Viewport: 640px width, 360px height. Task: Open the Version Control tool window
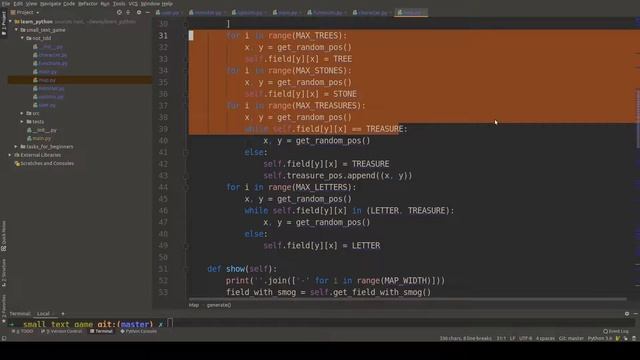[62, 331]
